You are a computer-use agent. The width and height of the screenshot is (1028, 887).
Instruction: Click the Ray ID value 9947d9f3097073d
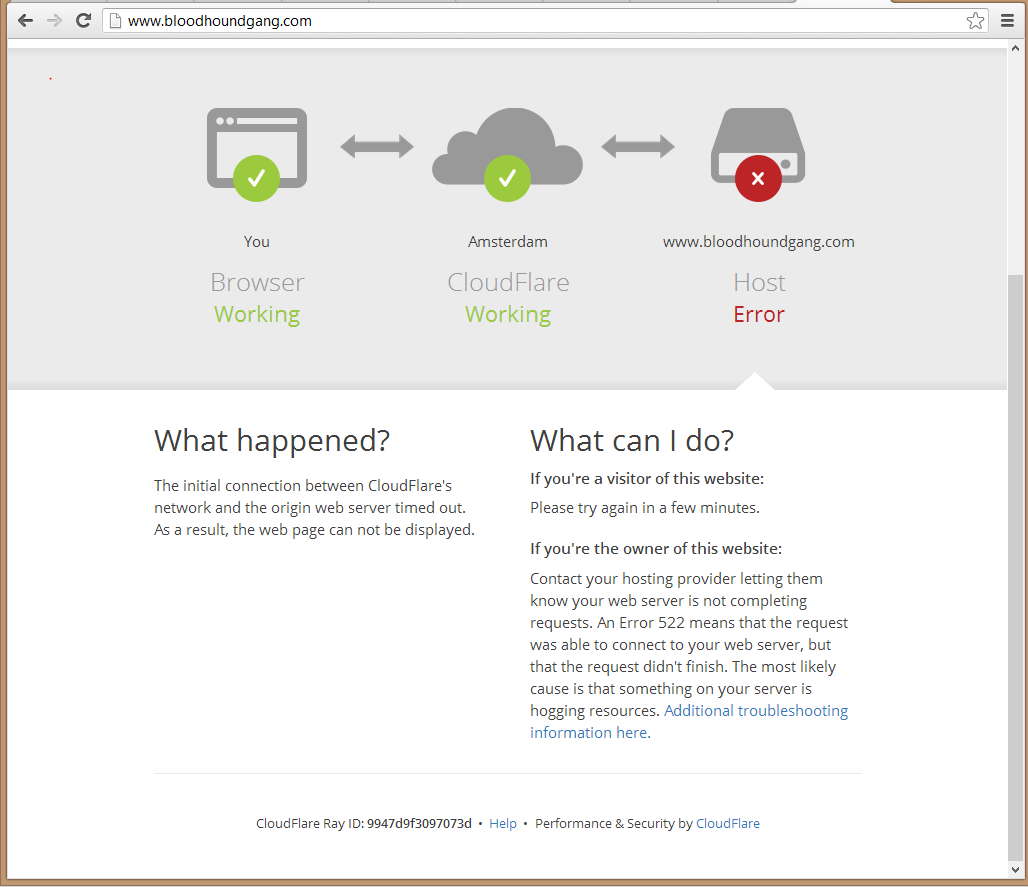click(419, 823)
